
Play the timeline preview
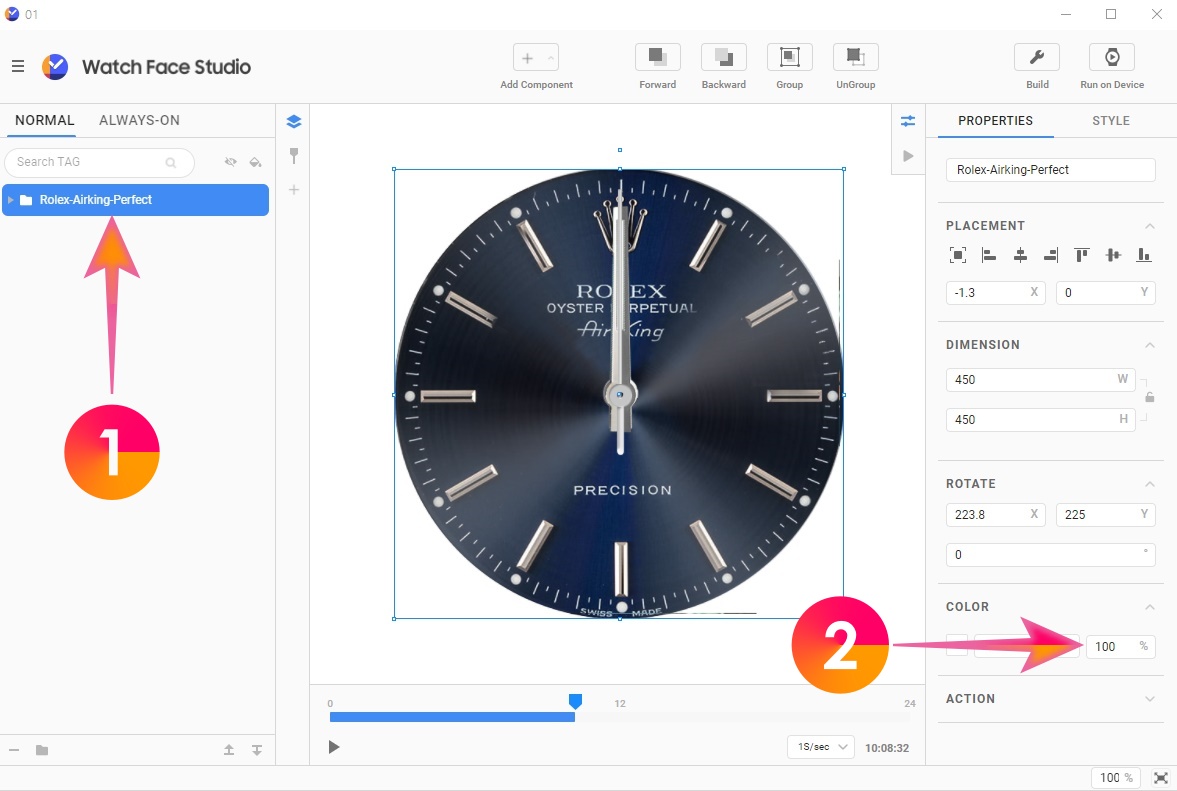334,747
